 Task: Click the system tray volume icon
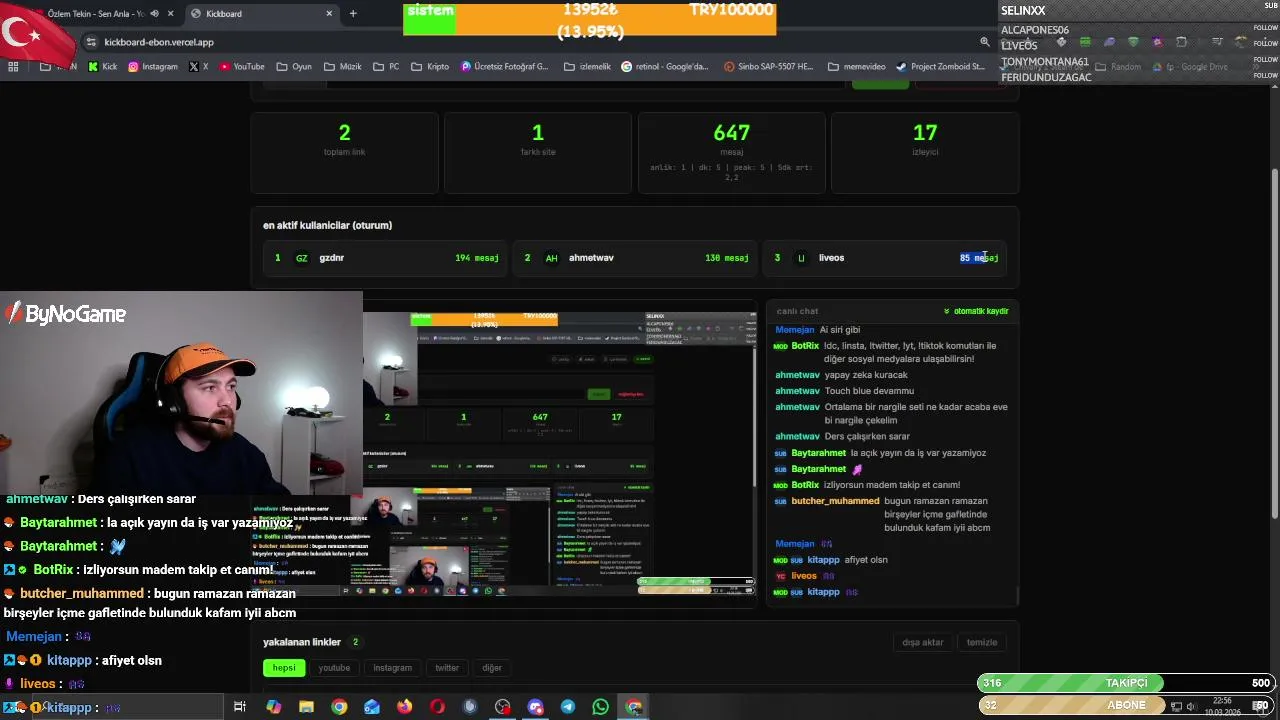point(1191,707)
